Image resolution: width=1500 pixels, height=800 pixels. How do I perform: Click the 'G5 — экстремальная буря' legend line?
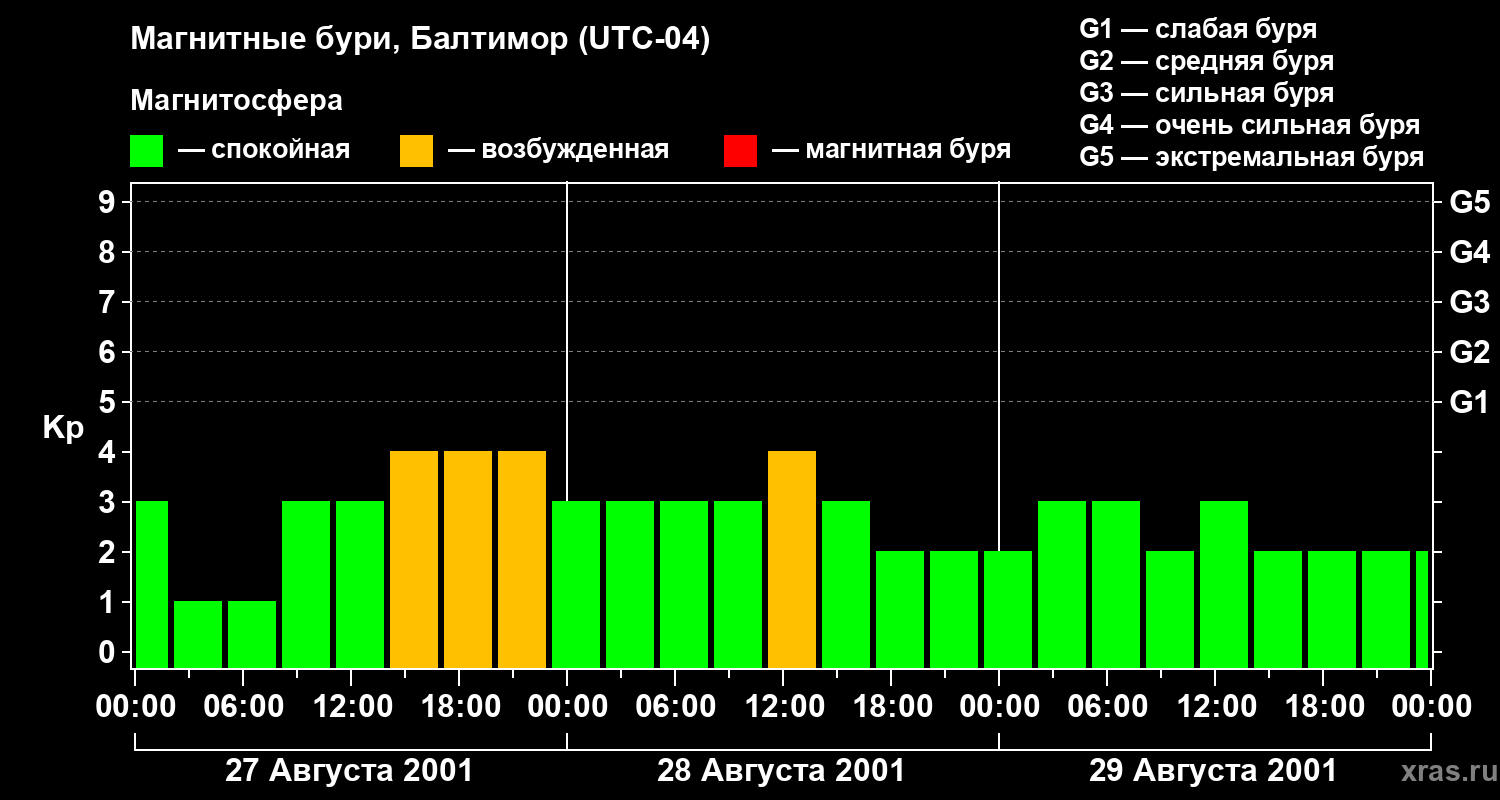(1252, 158)
